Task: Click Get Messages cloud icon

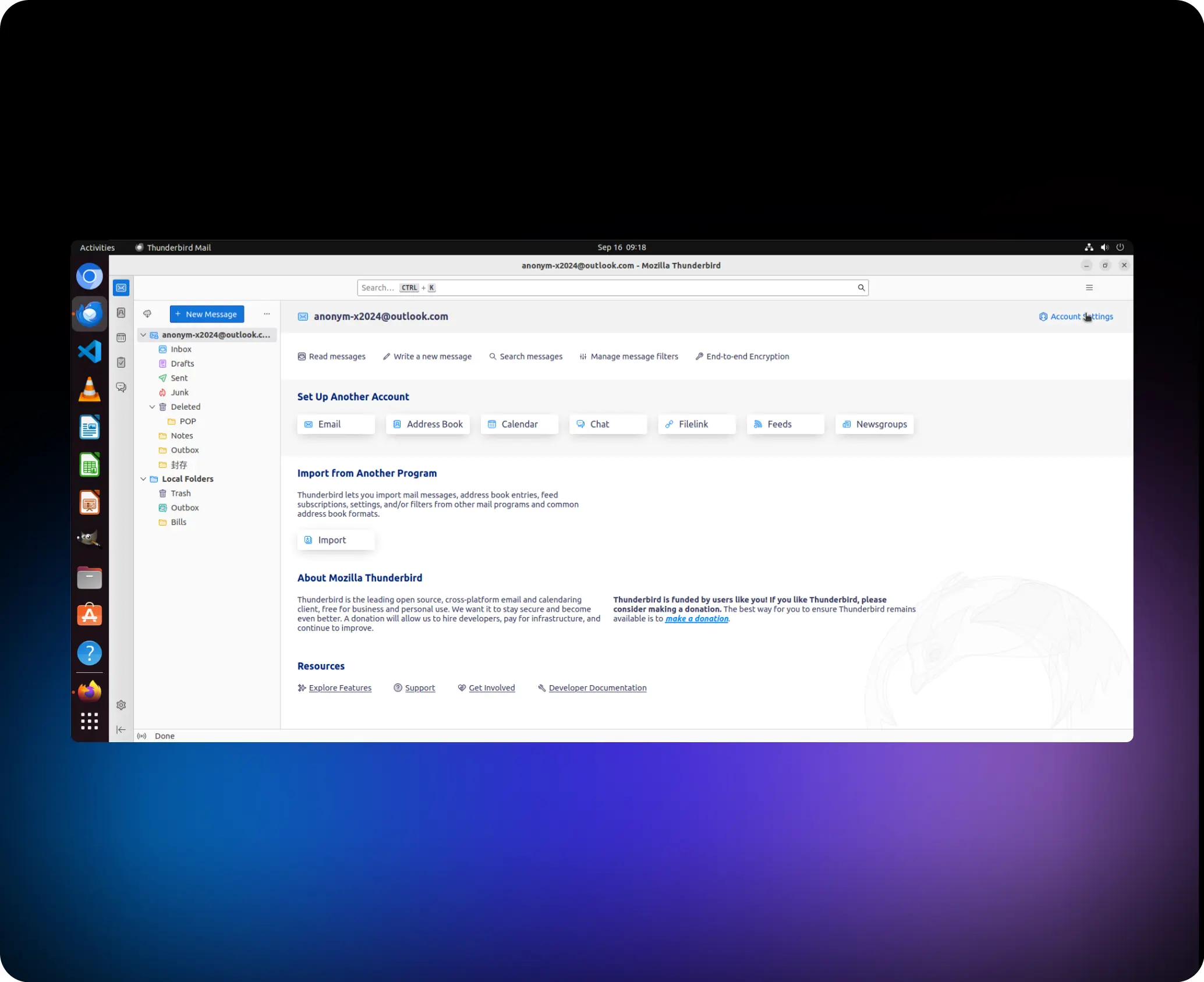Action: [147, 314]
